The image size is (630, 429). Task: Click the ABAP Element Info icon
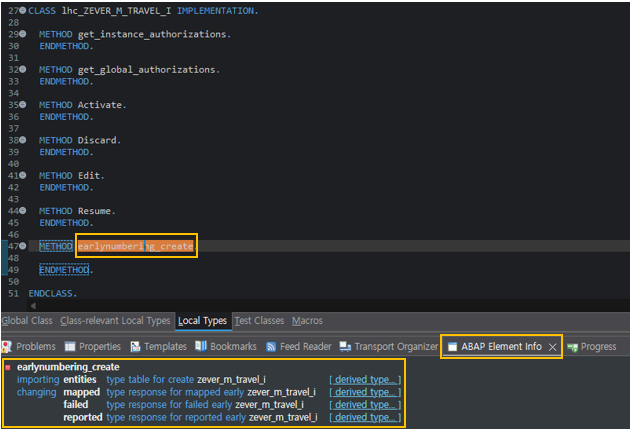click(x=452, y=347)
